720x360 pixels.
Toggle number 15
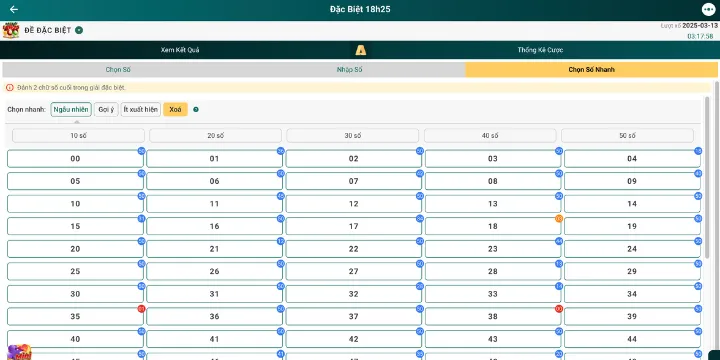[x=75, y=226]
